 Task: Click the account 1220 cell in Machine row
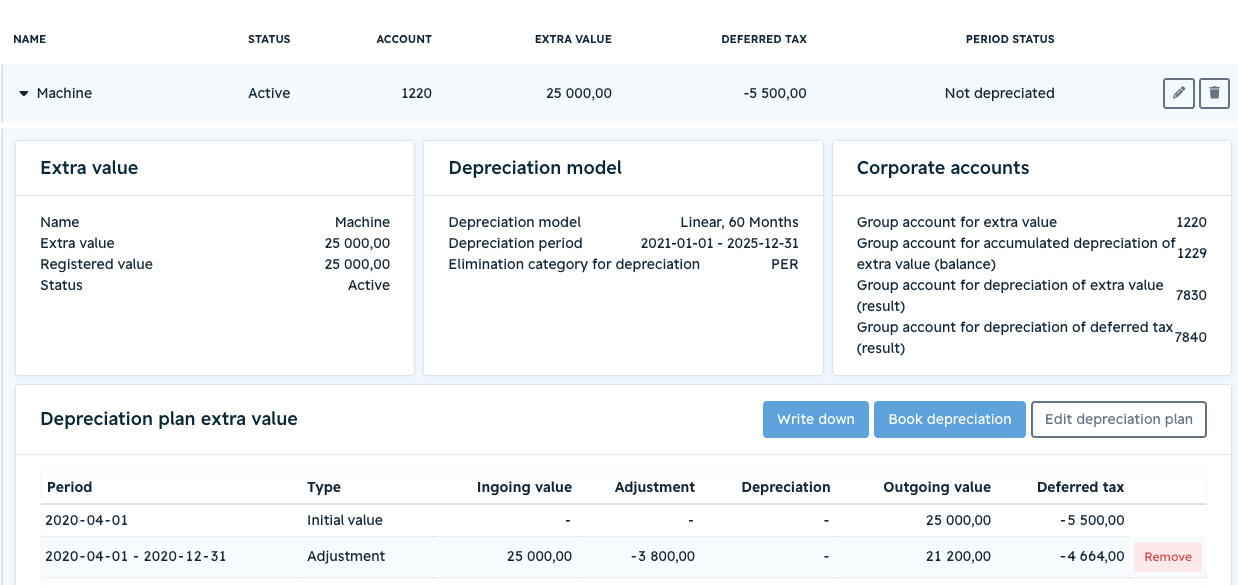416,93
